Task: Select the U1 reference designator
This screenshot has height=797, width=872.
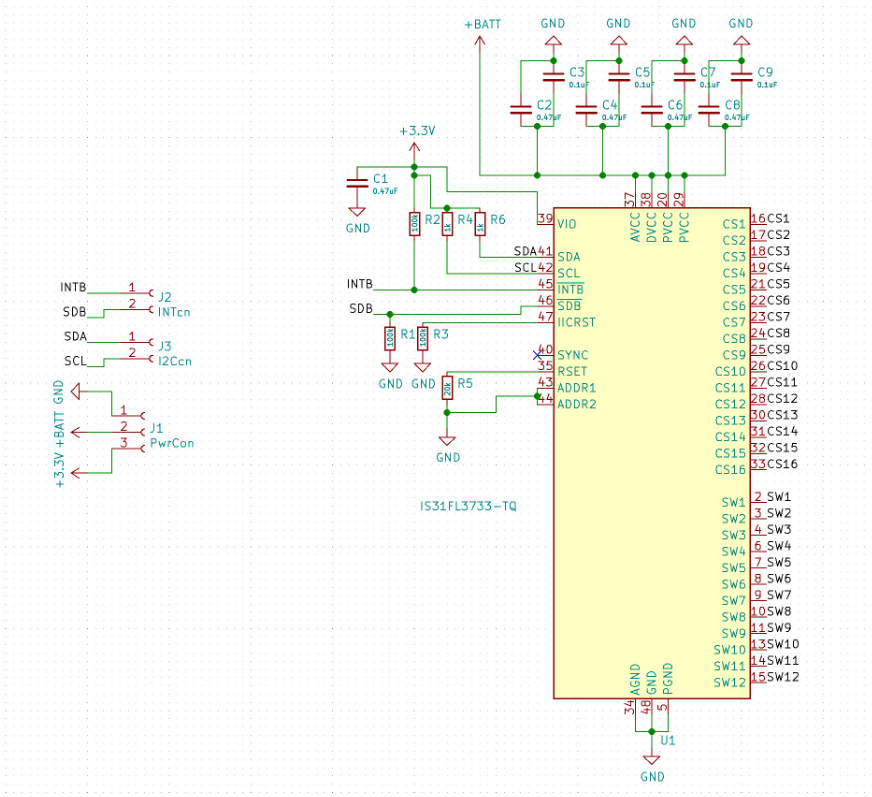Action: [668, 741]
